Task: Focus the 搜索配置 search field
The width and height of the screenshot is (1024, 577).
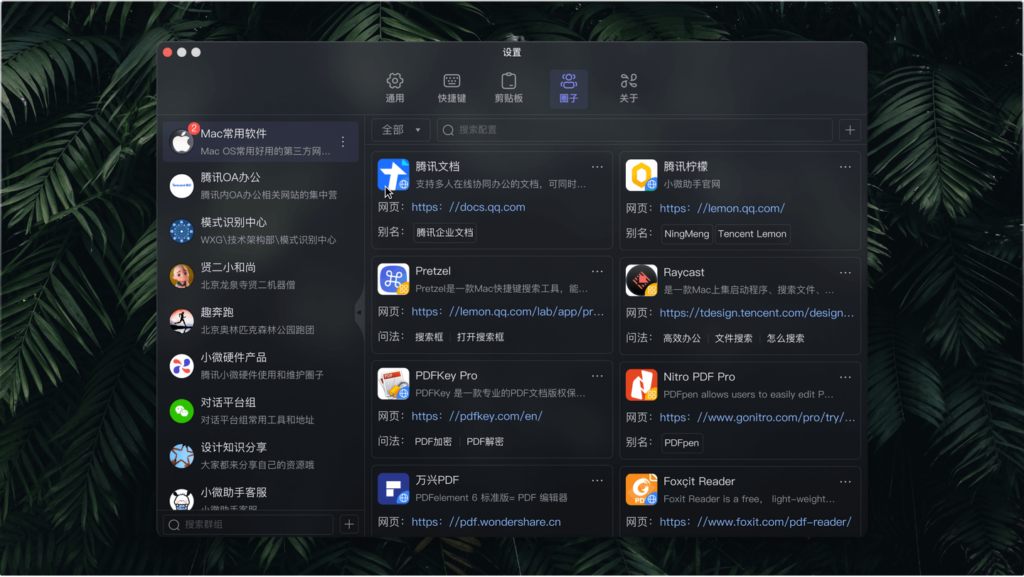Action: [x=634, y=130]
